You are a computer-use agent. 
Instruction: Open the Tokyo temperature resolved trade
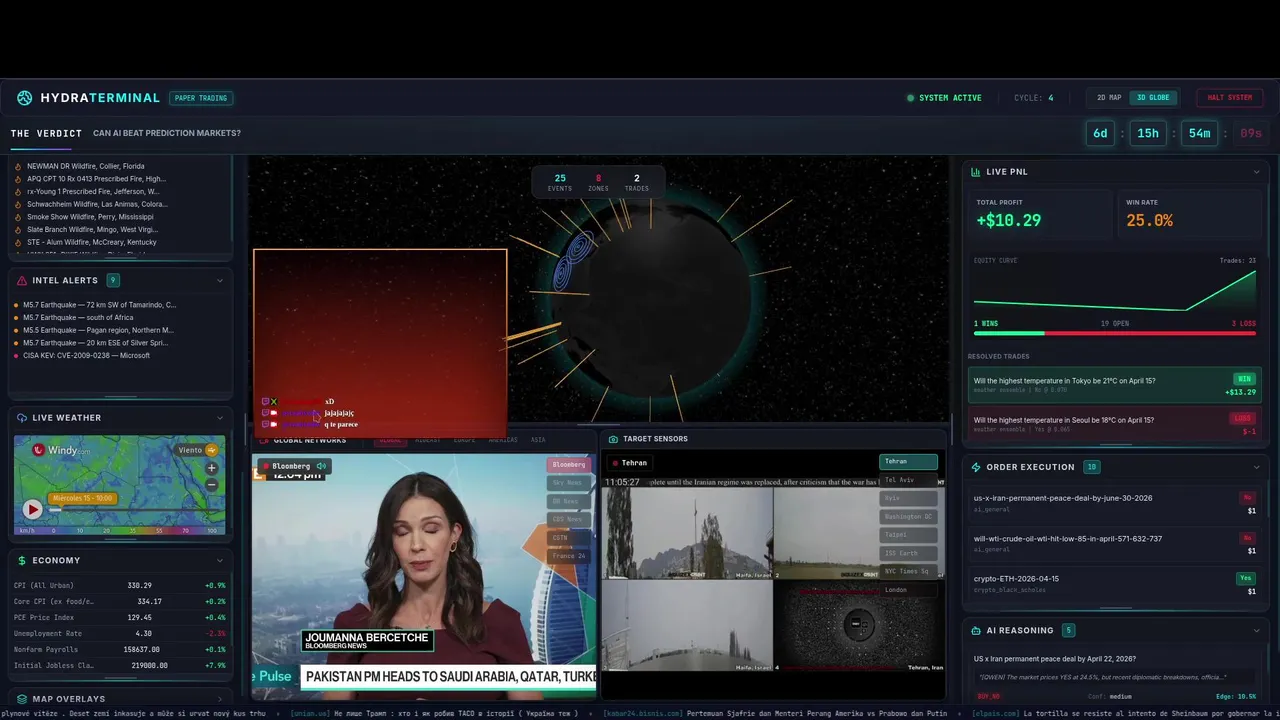[x=1114, y=385]
